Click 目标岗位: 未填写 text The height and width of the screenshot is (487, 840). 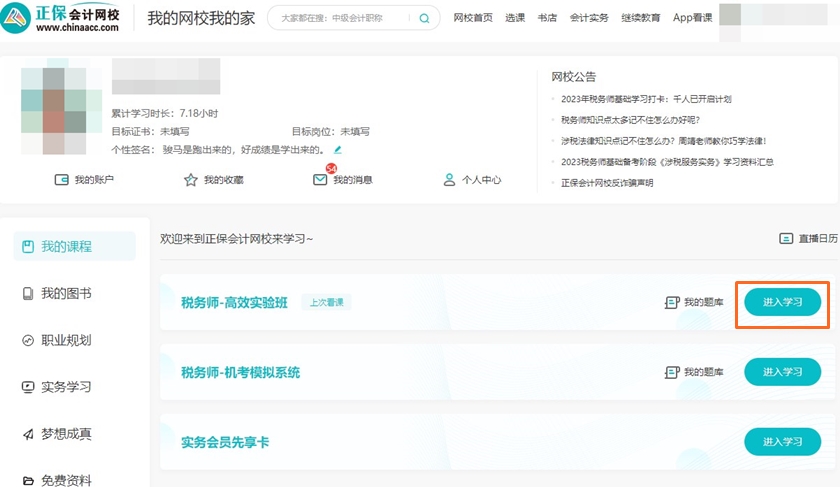[x=331, y=132]
